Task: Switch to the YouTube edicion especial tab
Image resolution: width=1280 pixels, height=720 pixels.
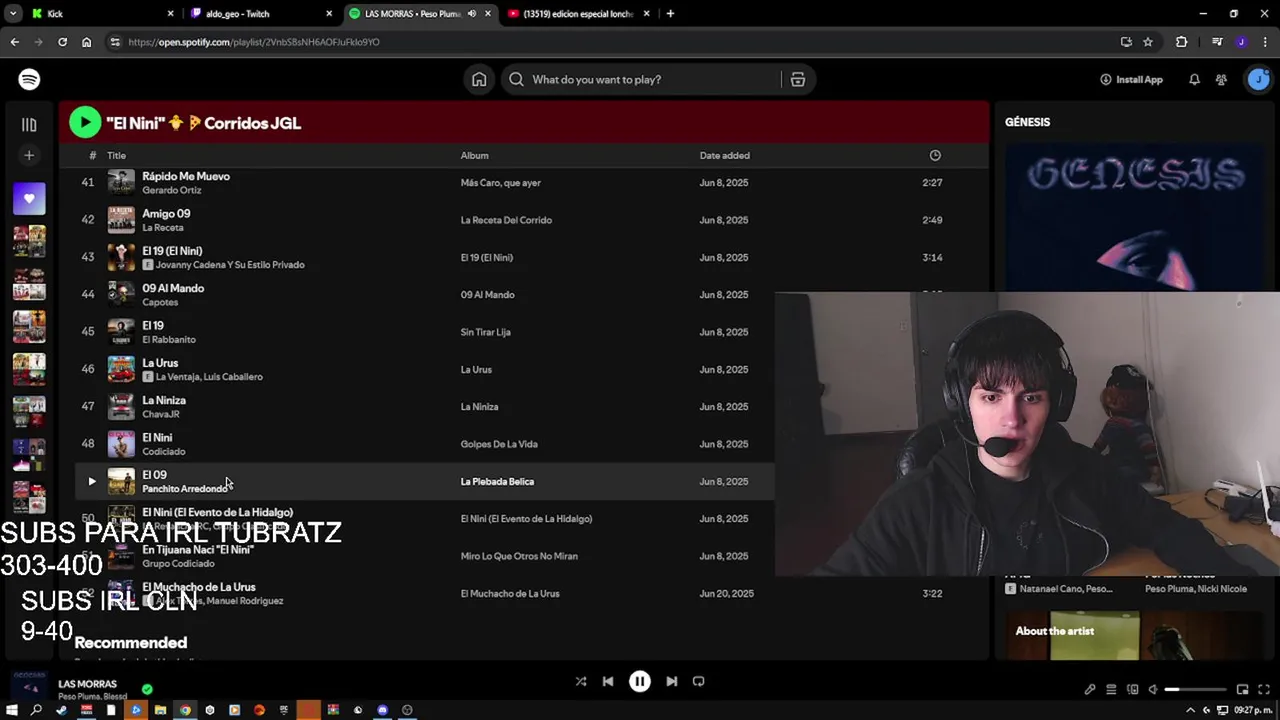Action: coord(578,14)
